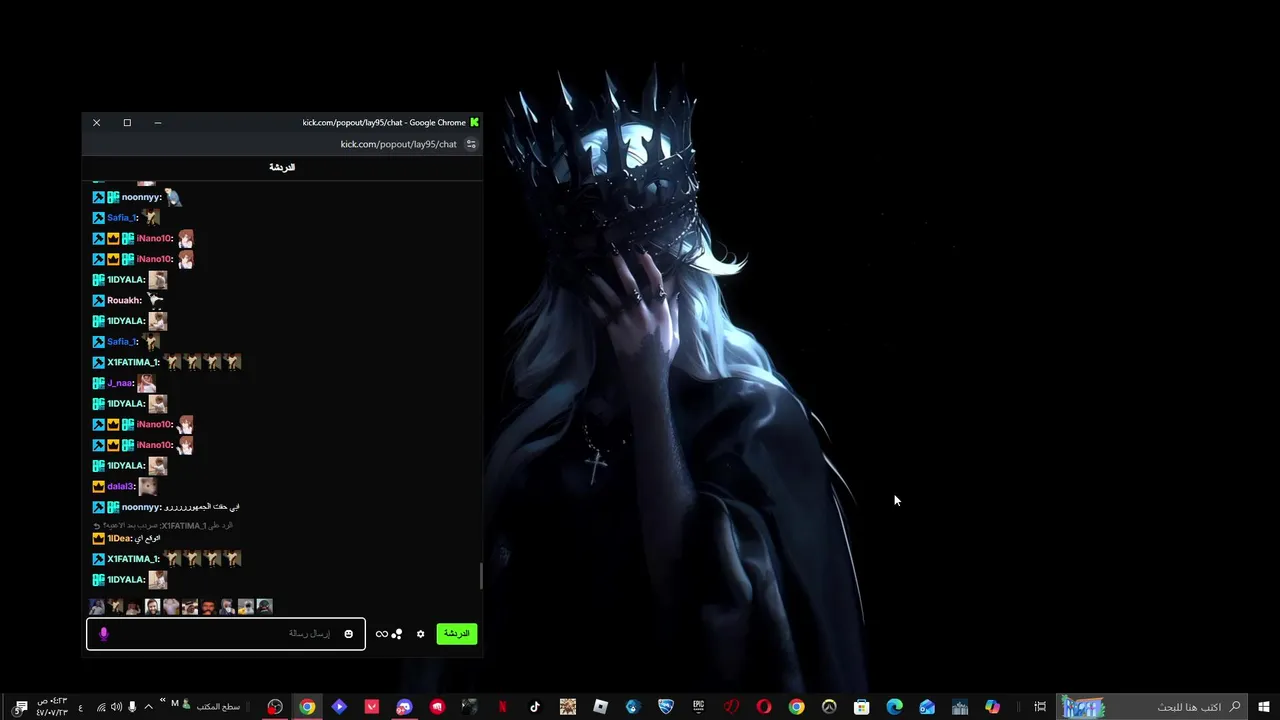Click the three-dots points icon near chat input
Screen dimensions: 1280x720
[x=397, y=634]
